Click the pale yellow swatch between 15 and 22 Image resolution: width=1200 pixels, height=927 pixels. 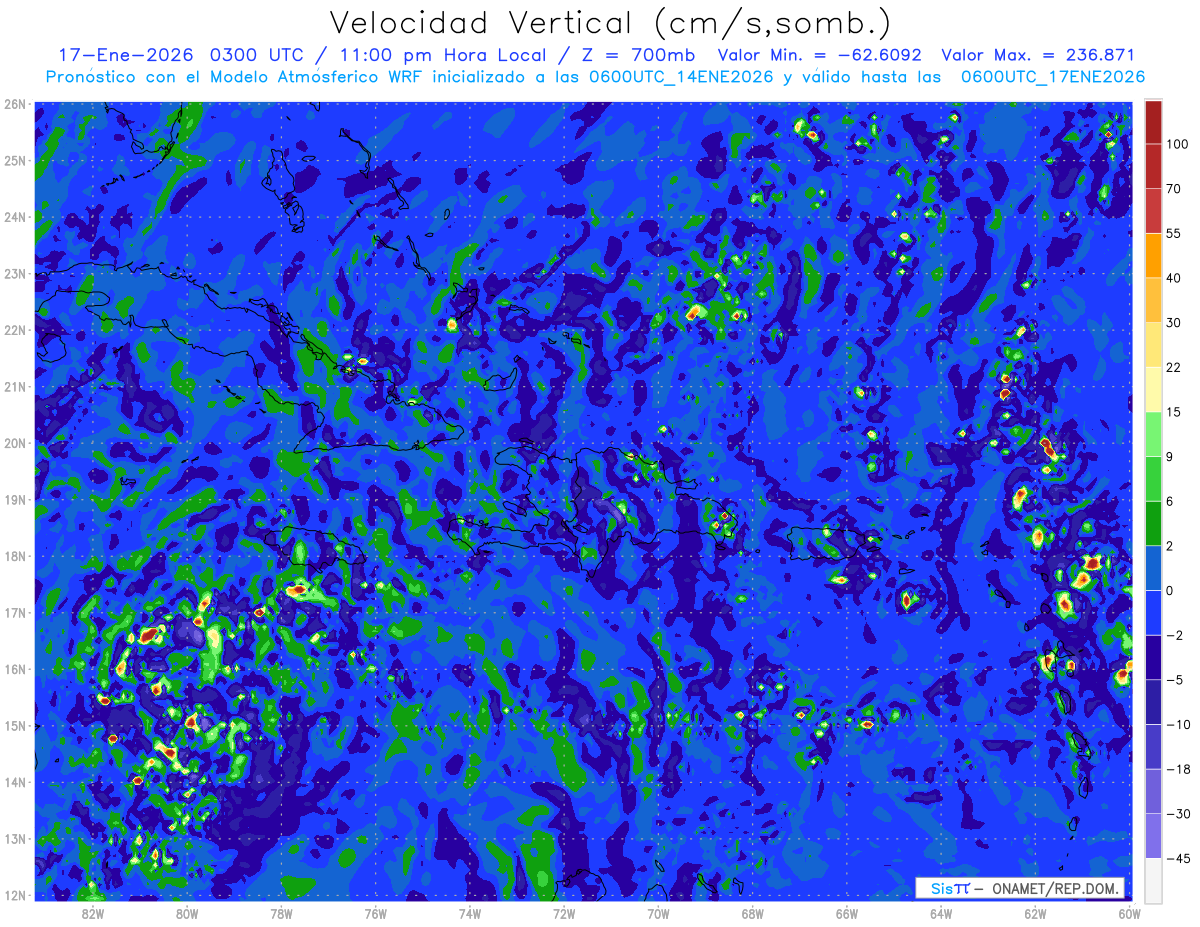(x=1153, y=389)
